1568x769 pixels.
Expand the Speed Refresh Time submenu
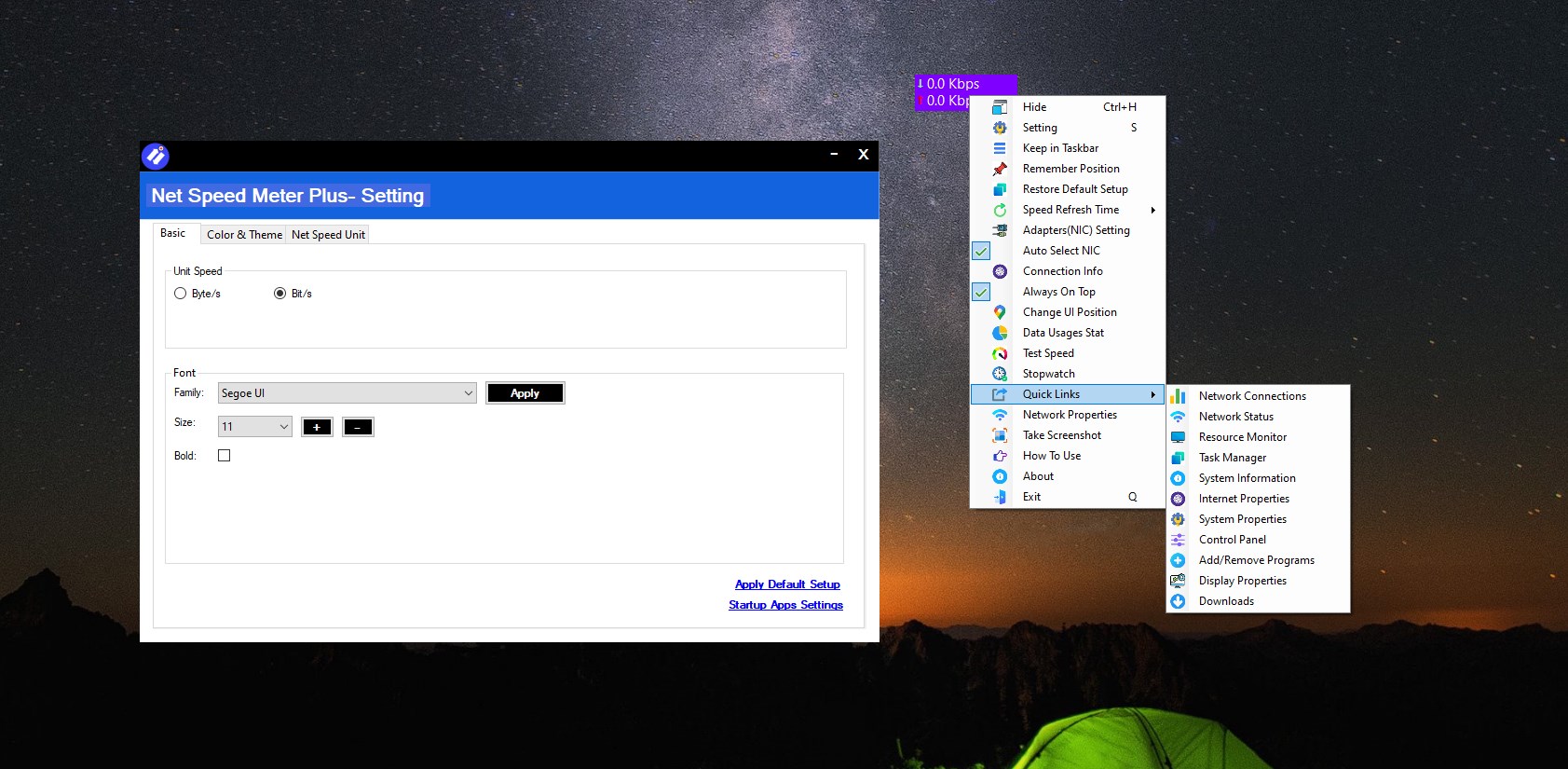[1068, 210]
